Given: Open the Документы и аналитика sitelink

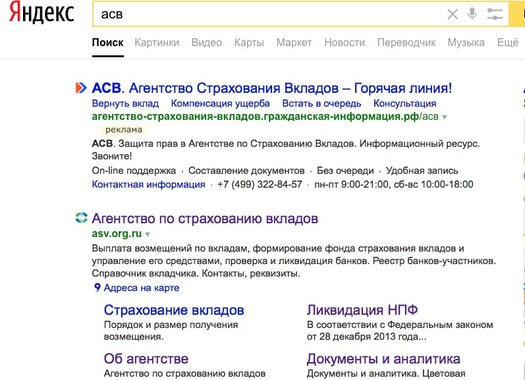Looking at the screenshot, I should [x=383, y=359].
